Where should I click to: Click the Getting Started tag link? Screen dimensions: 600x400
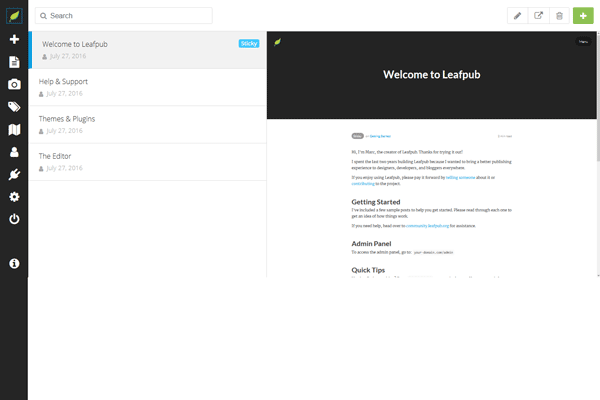point(380,136)
